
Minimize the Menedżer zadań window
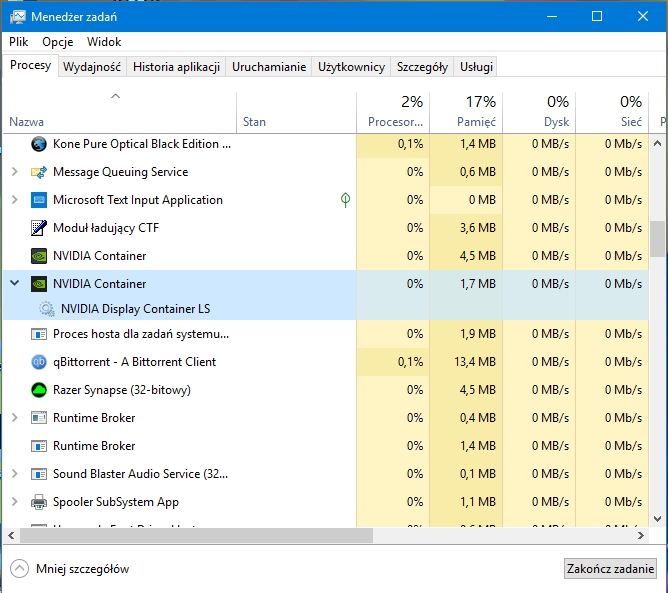pos(552,16)
